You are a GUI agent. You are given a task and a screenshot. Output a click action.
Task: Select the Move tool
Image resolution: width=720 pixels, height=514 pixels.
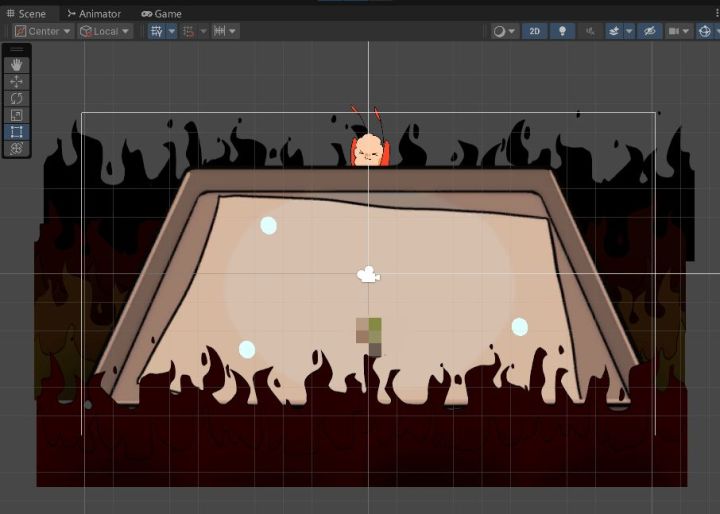[x=17, y=82]
